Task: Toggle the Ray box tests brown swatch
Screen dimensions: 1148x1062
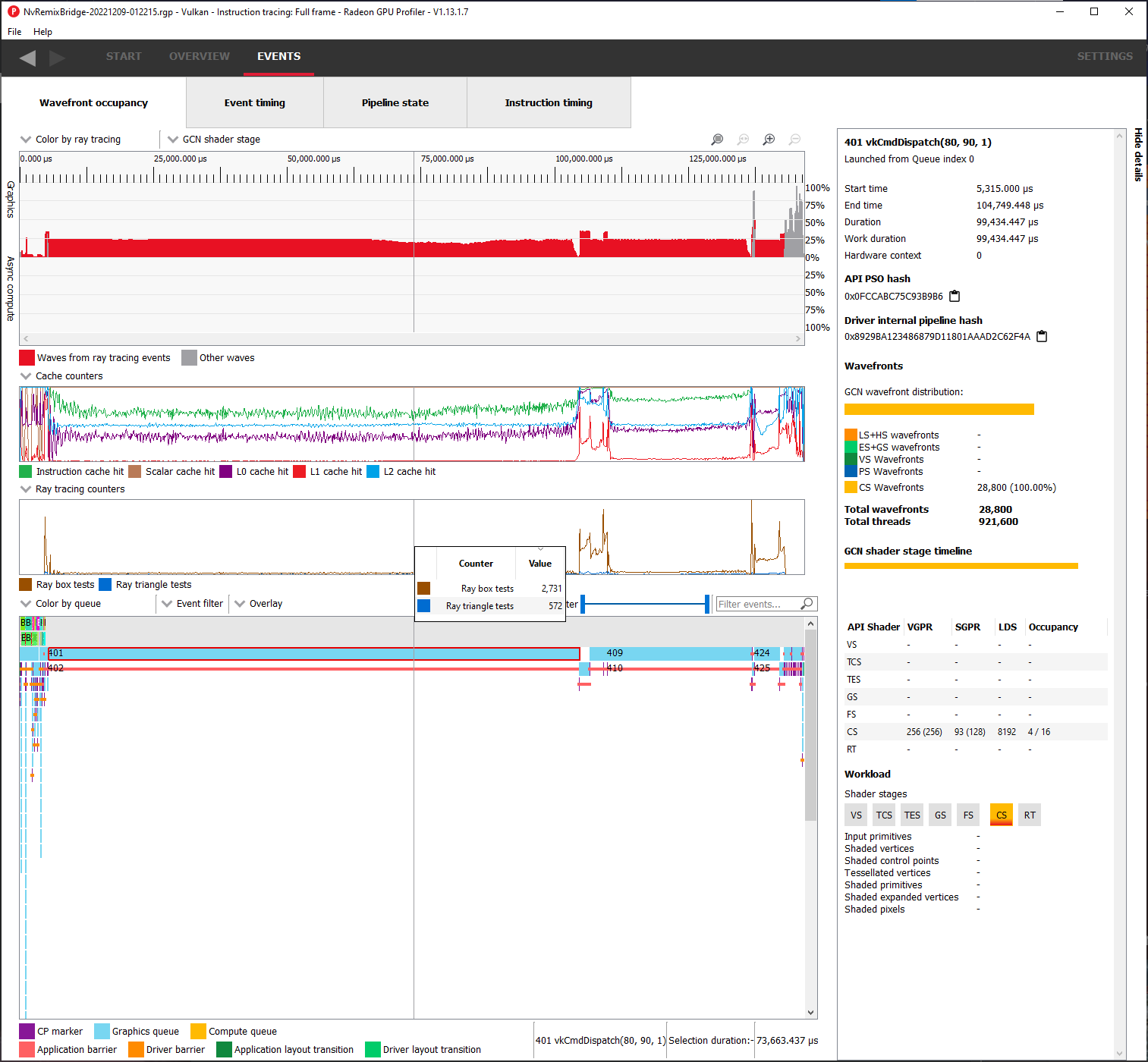Action: click(26, 585)
